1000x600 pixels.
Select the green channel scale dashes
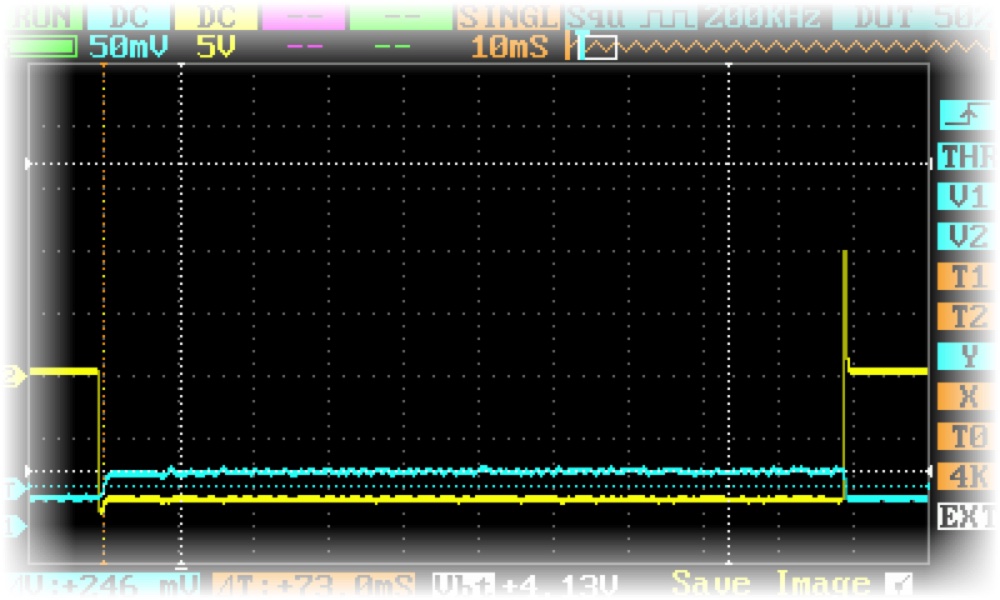click(392, 47)
